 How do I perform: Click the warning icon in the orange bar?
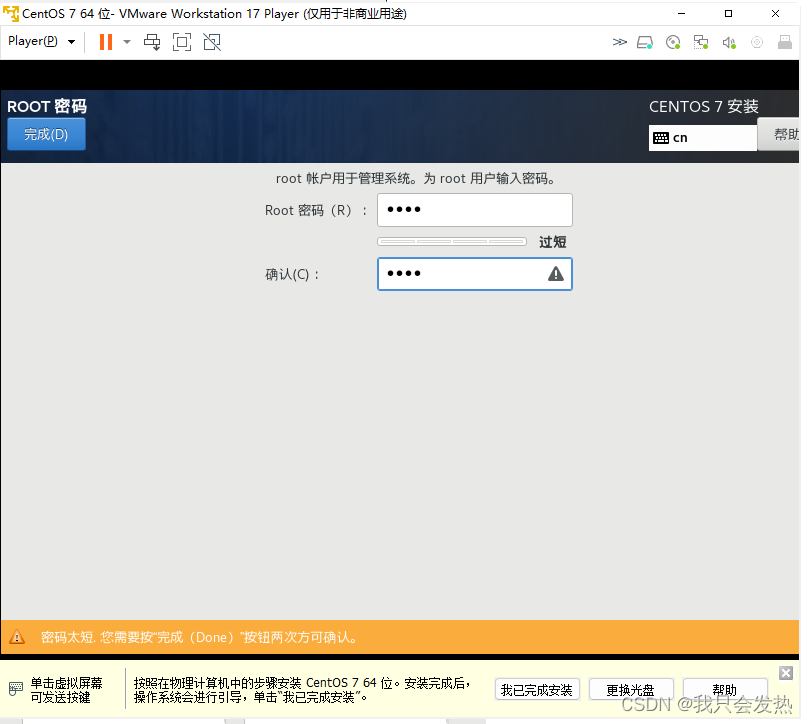coord(17,637)
